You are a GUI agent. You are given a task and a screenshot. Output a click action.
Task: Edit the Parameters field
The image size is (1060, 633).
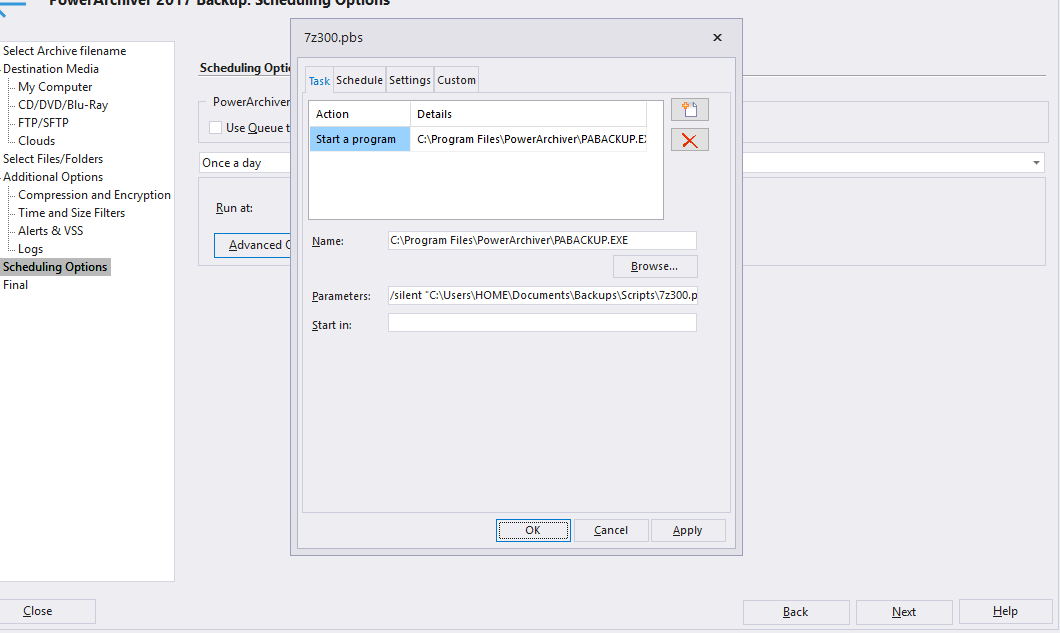point(542,296)
